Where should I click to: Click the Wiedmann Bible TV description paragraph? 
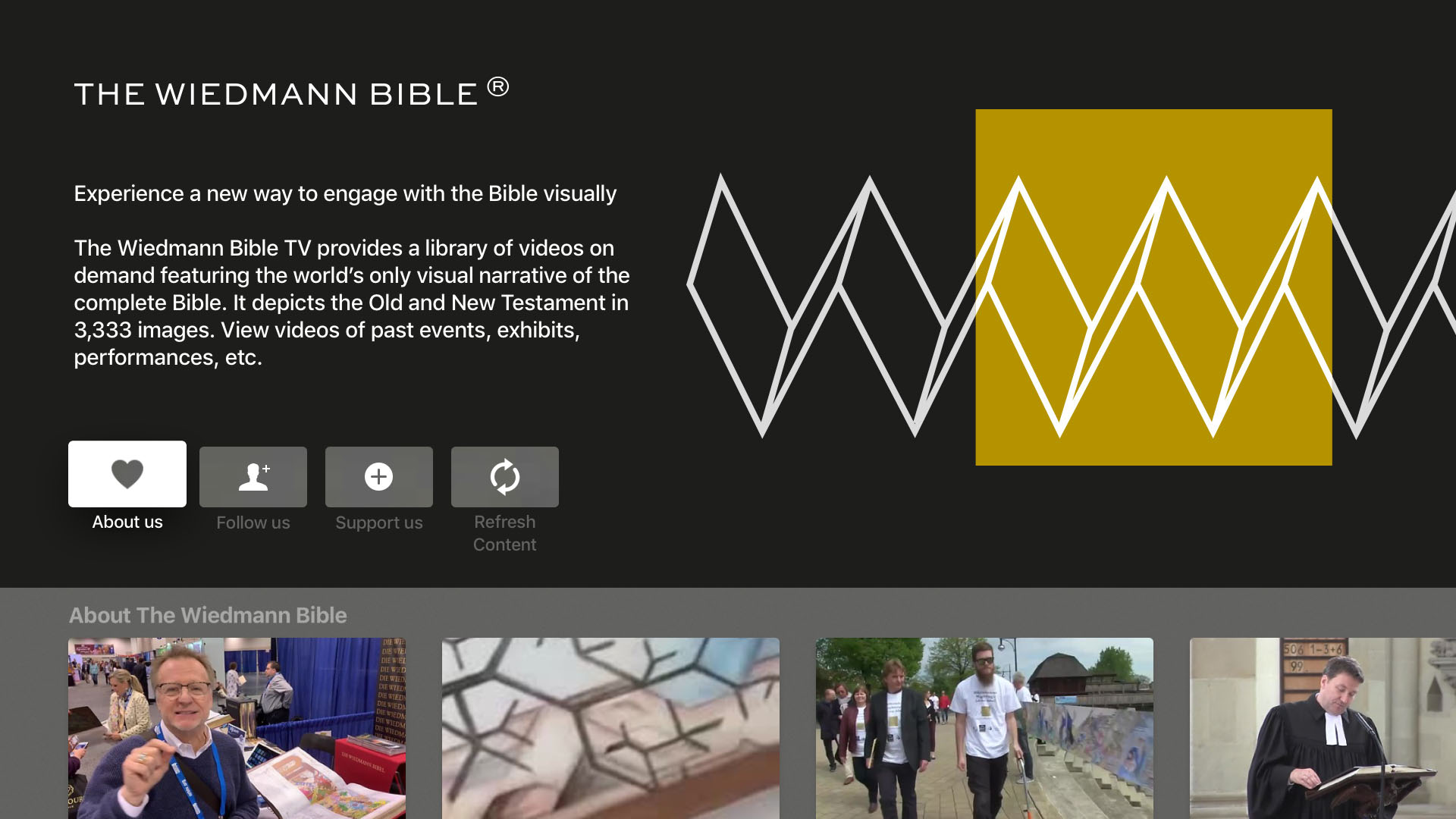[x=352, y=303]
